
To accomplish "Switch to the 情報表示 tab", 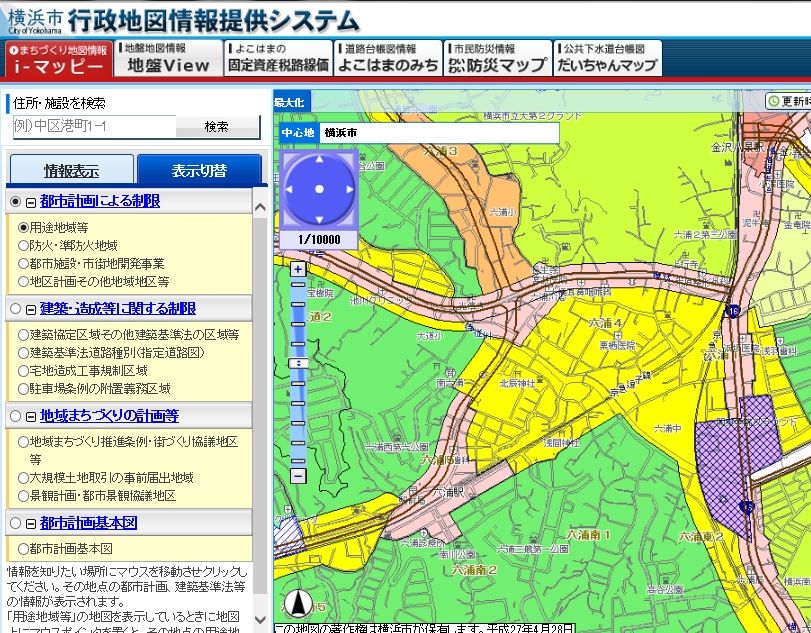I will pyautogui.click(x=72, y=170).
